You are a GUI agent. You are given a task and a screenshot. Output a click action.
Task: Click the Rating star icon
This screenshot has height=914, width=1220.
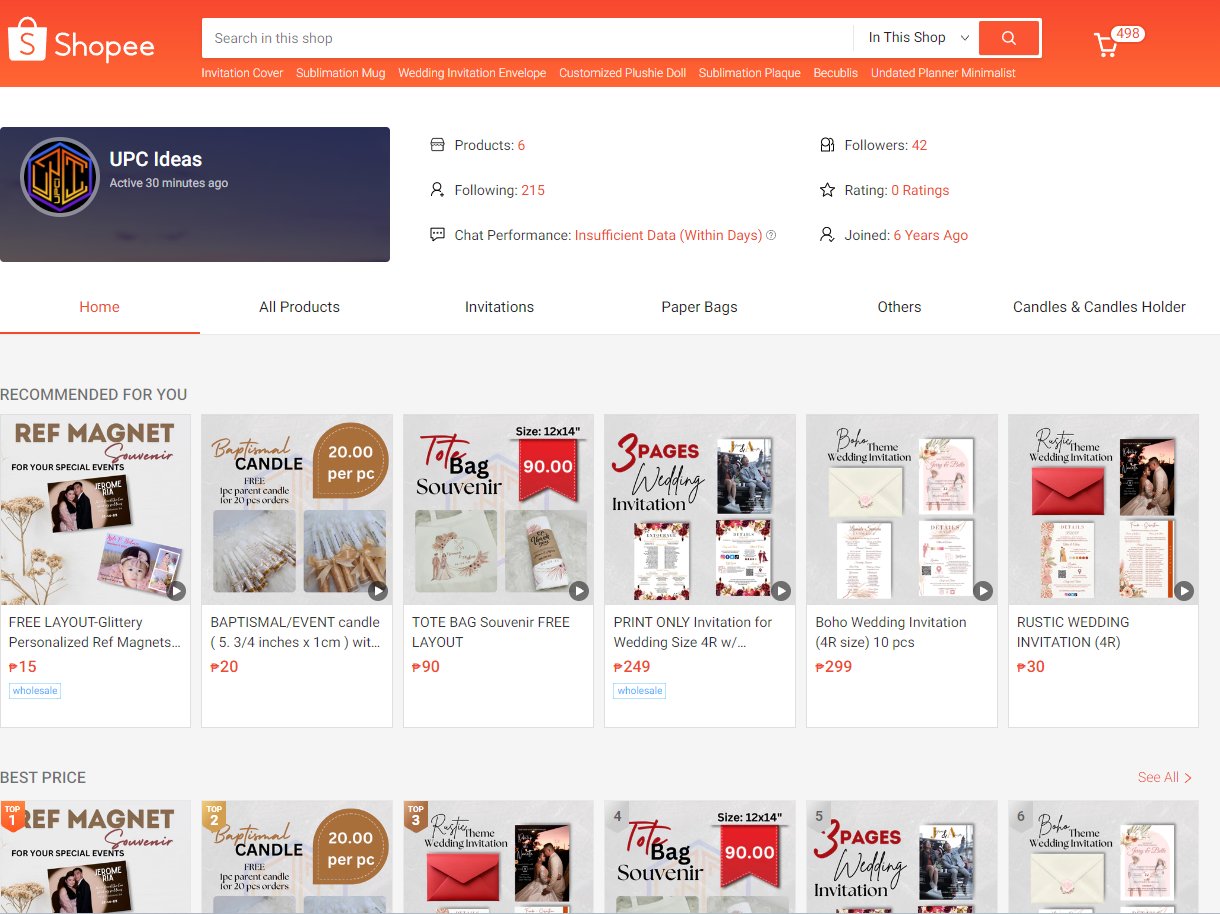click(827, 190)
